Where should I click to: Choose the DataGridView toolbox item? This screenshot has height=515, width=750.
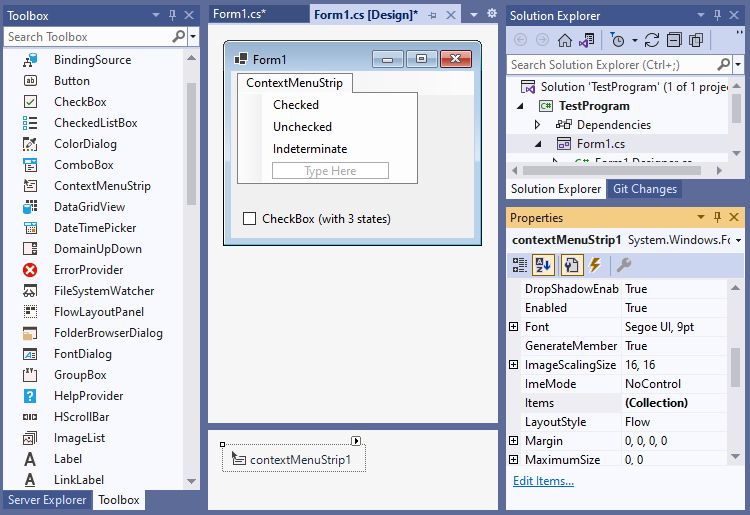coord(89,207)
